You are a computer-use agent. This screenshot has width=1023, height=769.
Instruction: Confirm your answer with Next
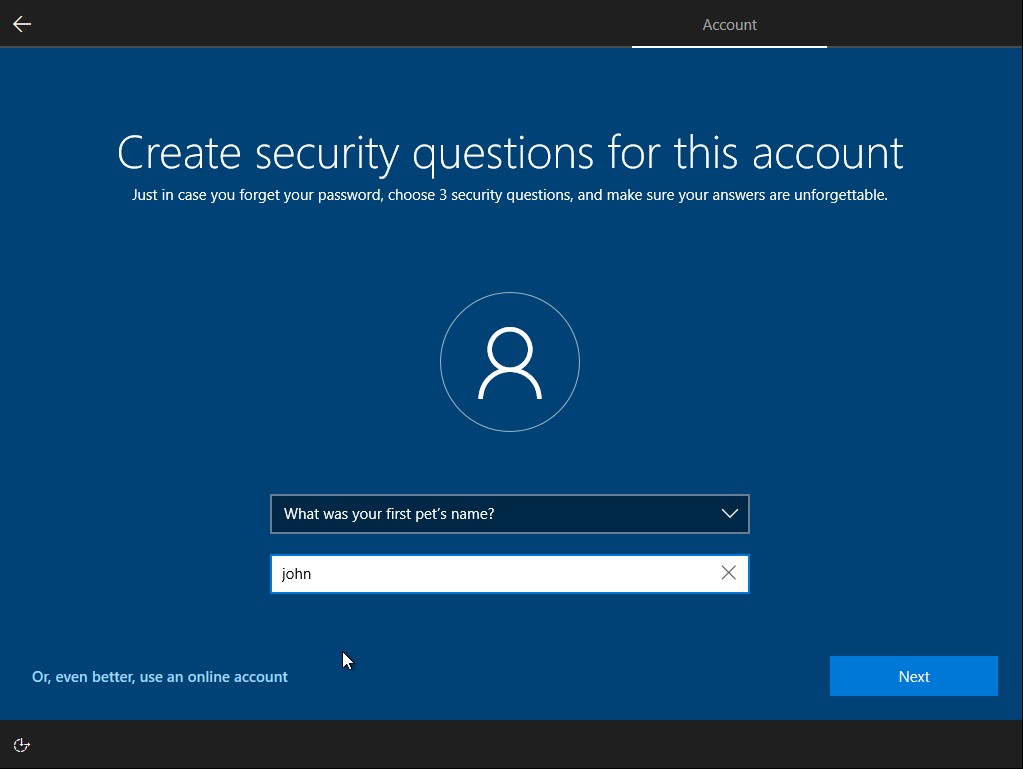coord(912,676)
